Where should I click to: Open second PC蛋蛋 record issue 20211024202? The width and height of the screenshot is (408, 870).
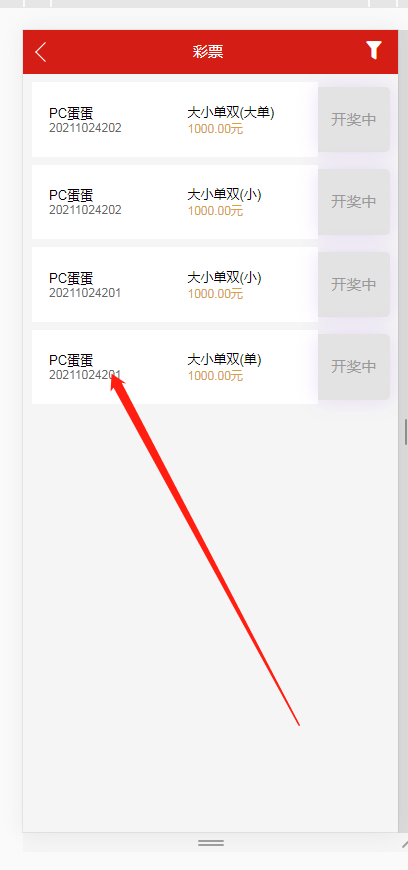[175, 202]
